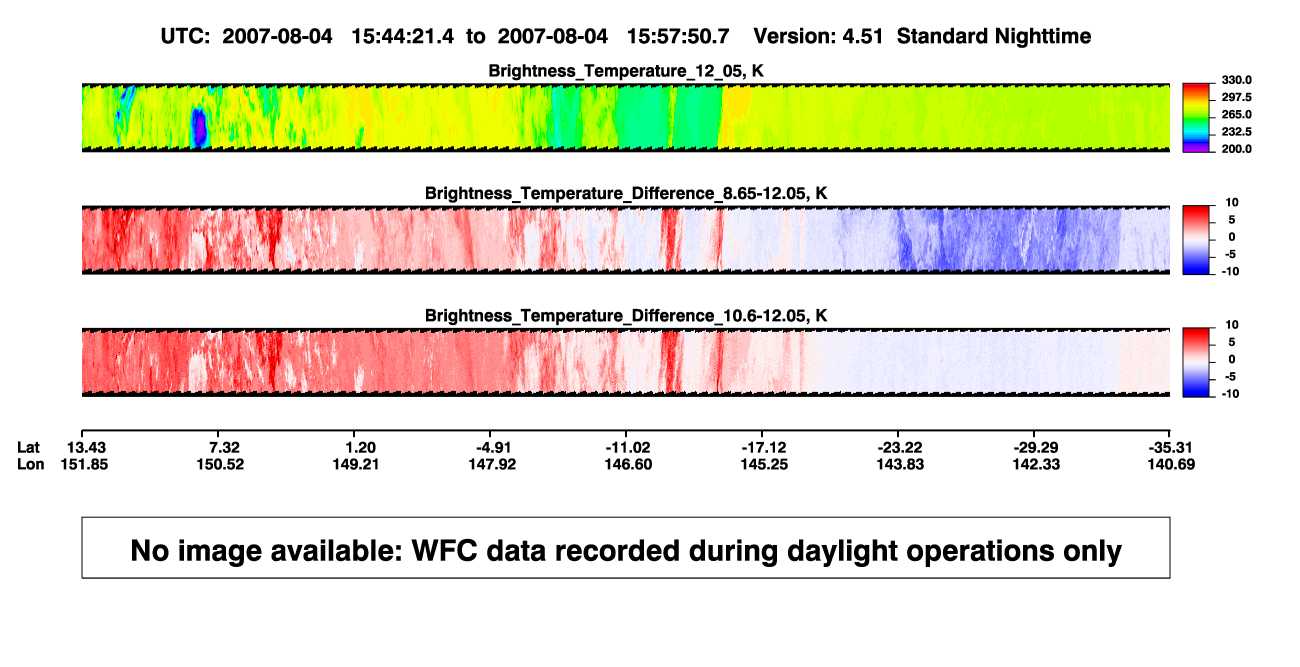The width and height of the screenshot is (1300, 667).
Task: Click longitude value 143.83
Action: tap(900, 464)
